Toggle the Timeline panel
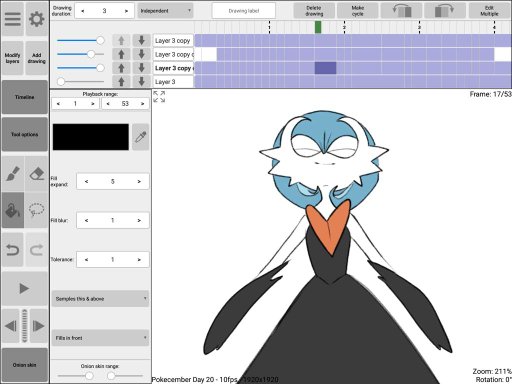 click(x=25, y=97)
